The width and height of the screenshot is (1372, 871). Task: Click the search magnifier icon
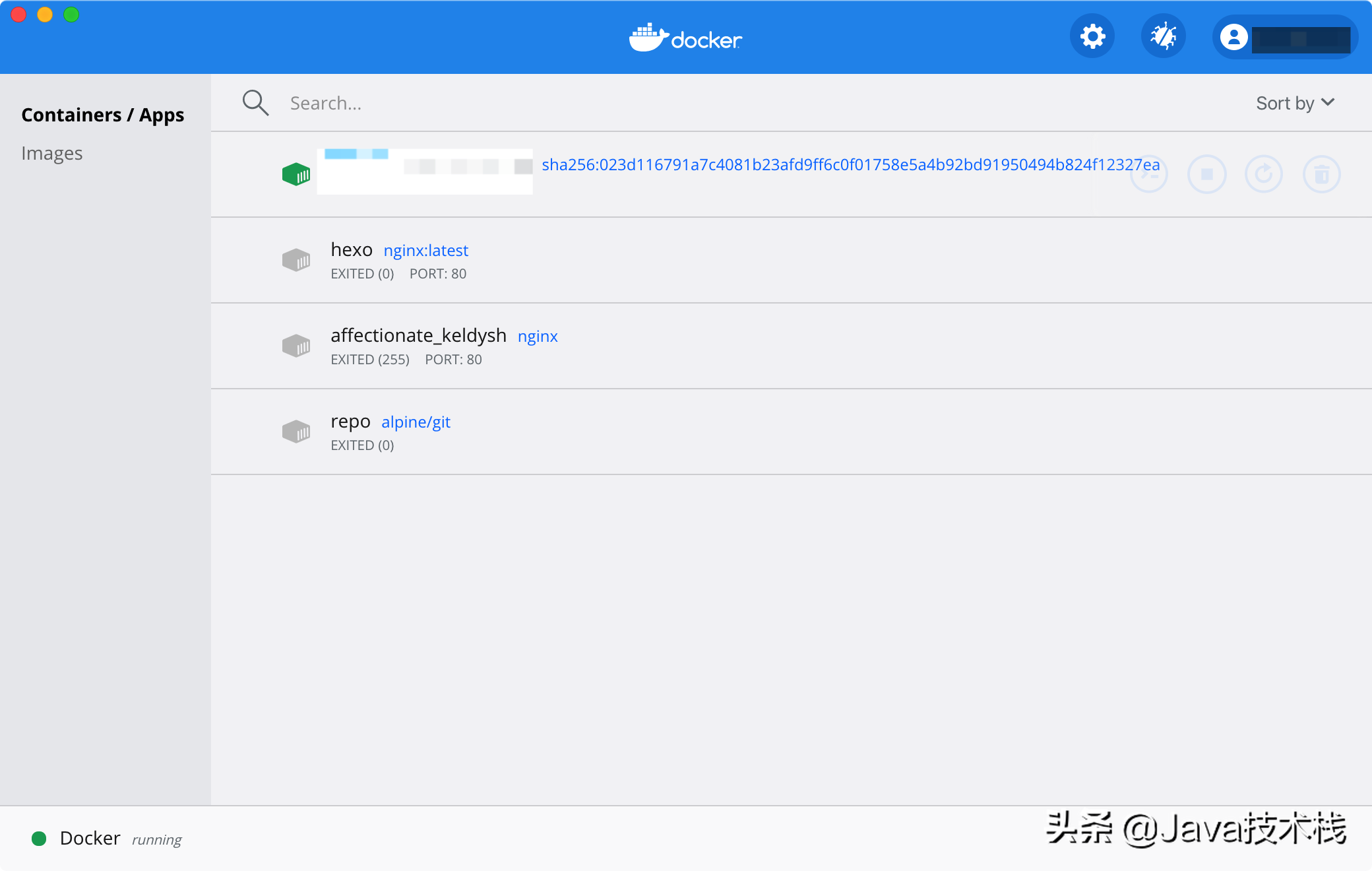click(255, 103)
